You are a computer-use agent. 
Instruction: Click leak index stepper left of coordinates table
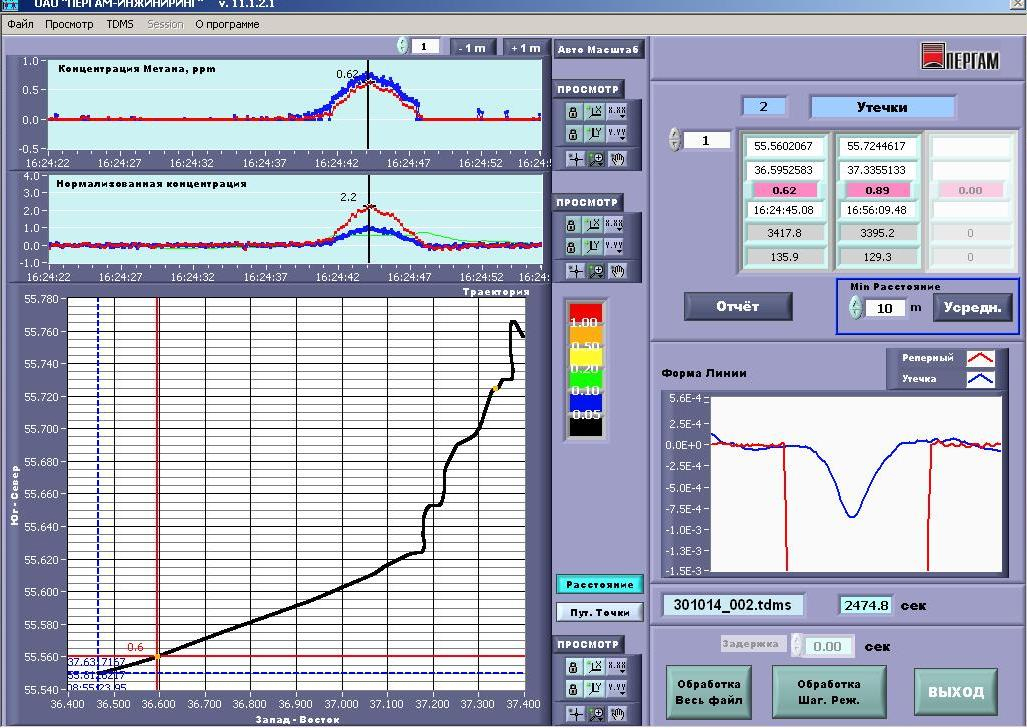[x=675, y=140]
